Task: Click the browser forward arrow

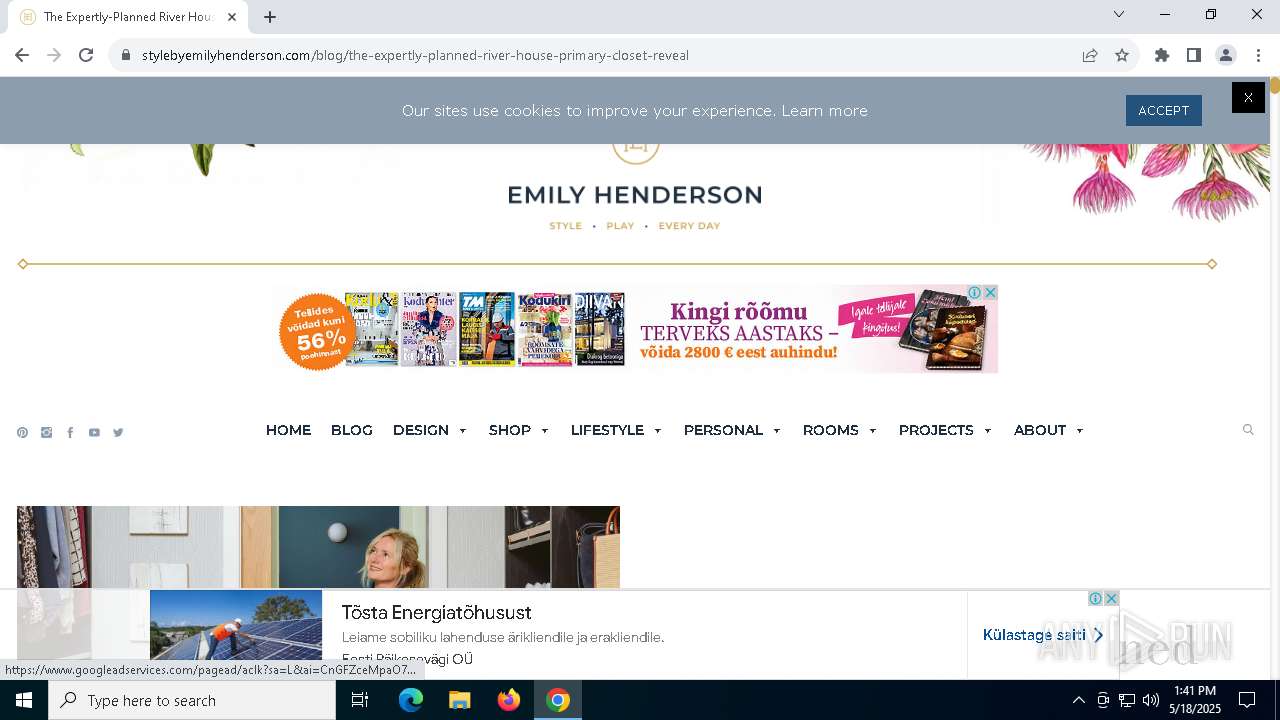Action: (x=54, y=55)
